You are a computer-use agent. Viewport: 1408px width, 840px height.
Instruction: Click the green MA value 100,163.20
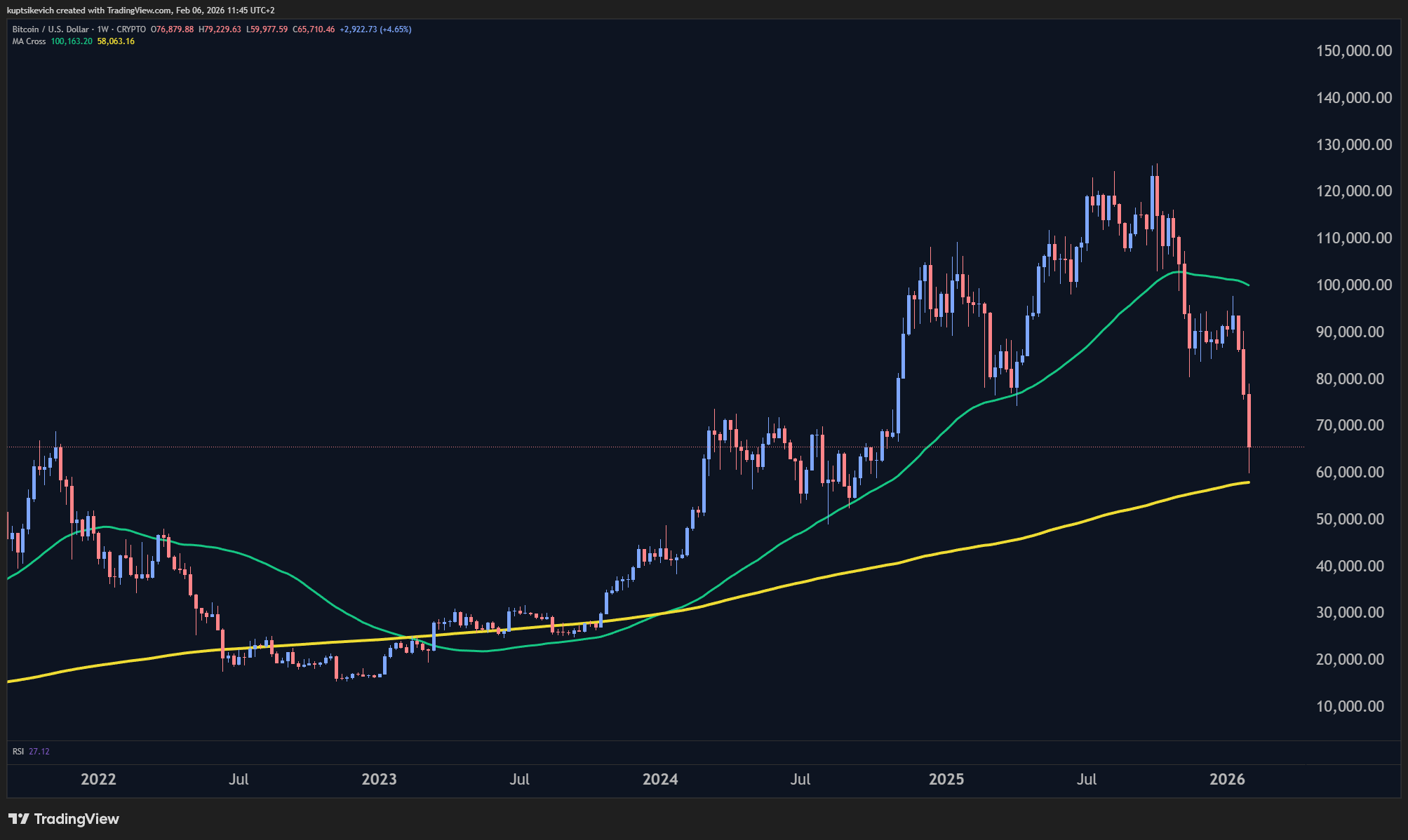coord(72,41)
